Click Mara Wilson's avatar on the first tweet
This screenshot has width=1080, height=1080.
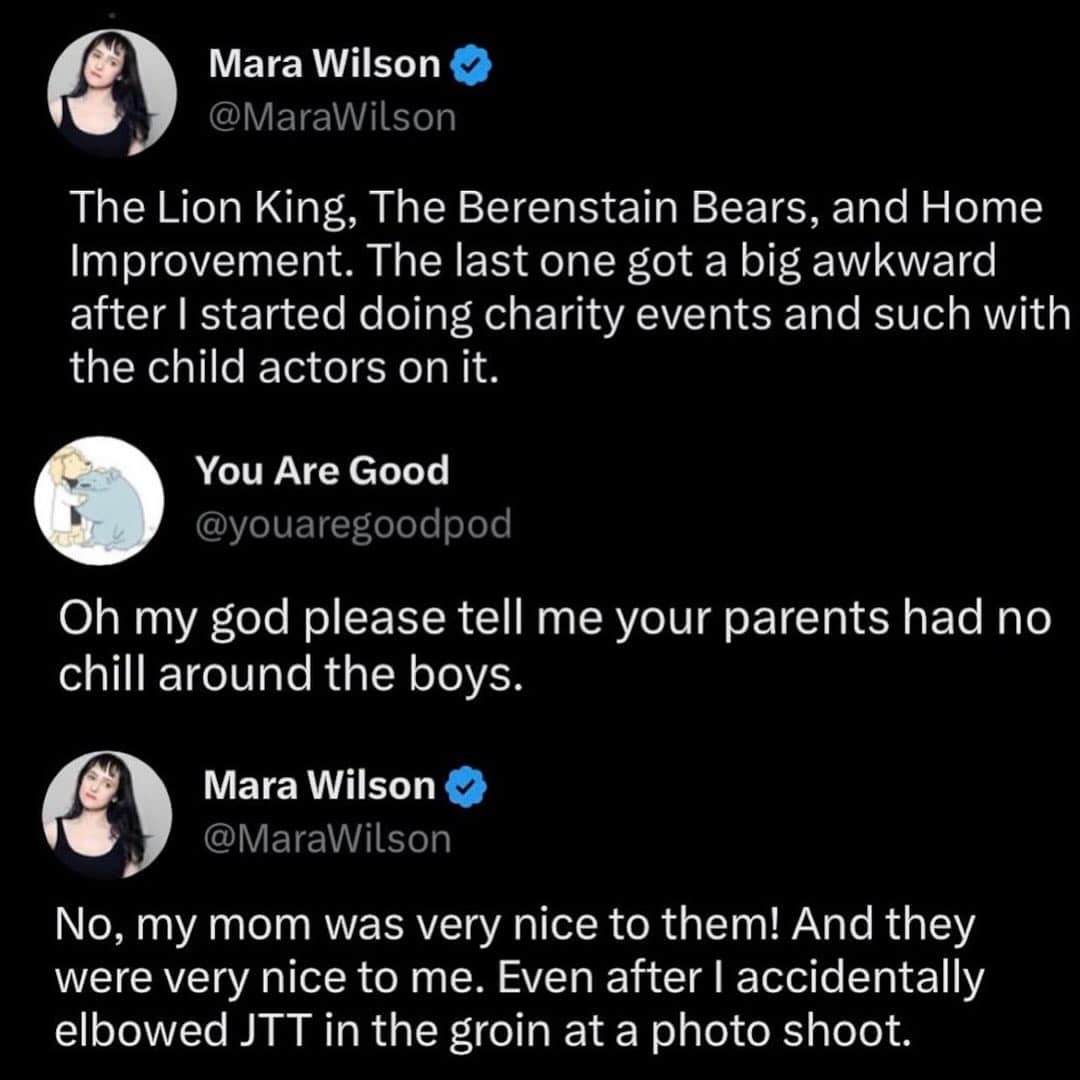pos(112,93)
